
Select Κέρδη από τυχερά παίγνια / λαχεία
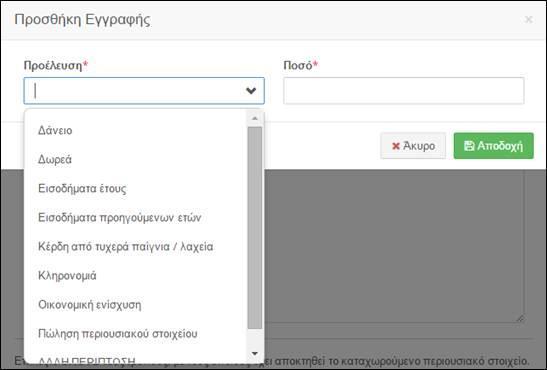tap(126, 247)
